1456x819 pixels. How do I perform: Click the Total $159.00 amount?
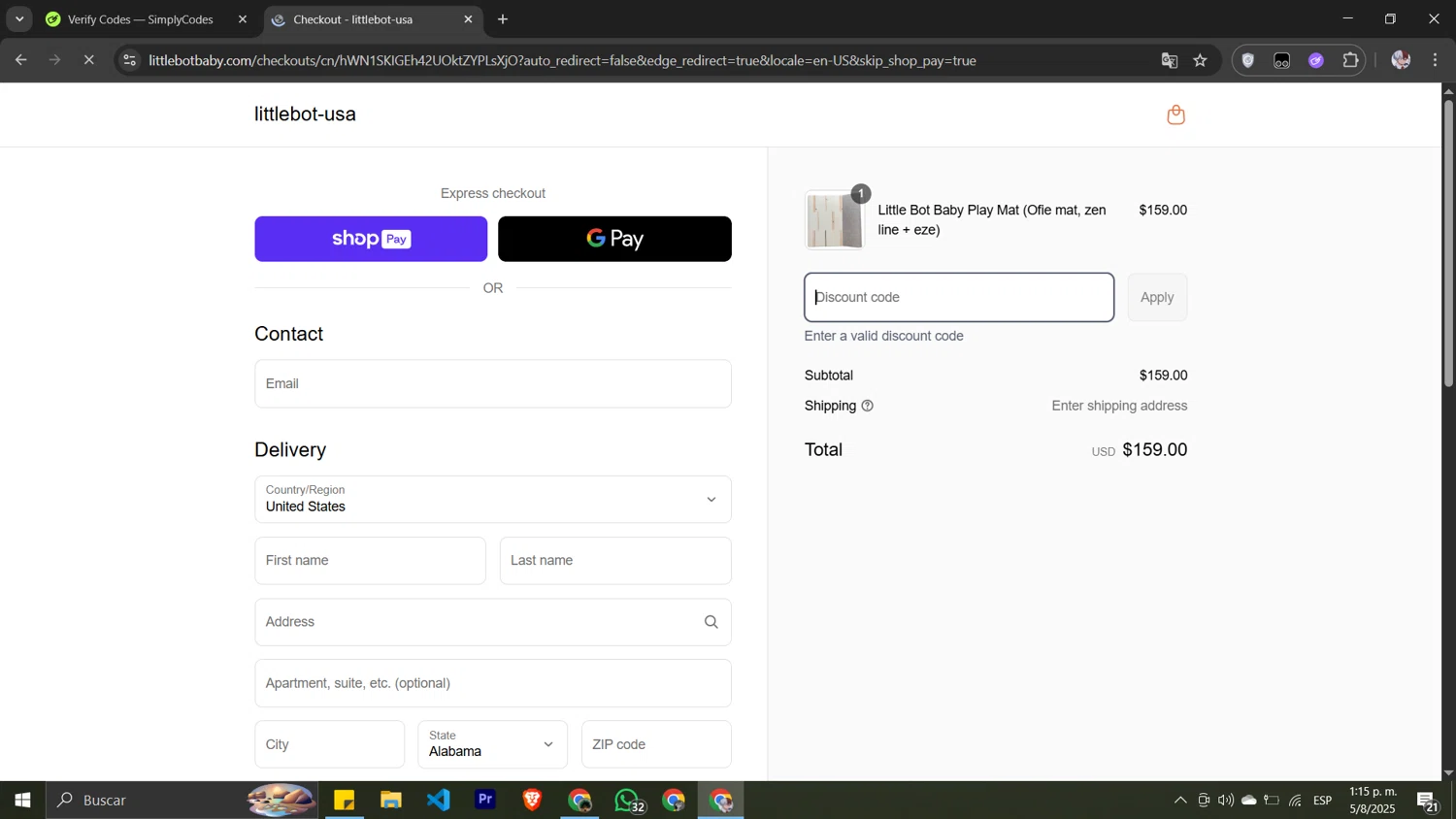[1155, 450]
